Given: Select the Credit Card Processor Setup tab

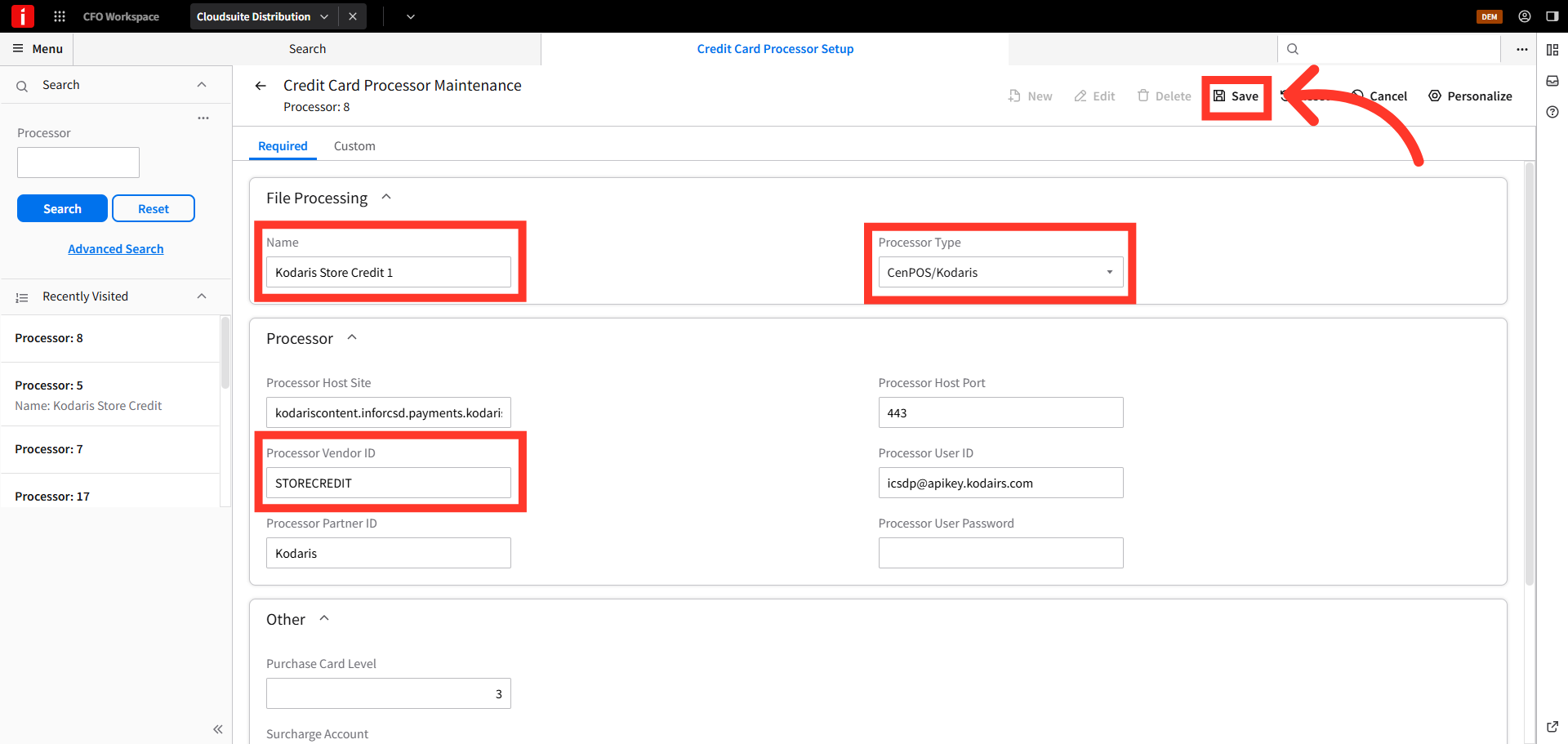Looking at the screenshot, I should pyautogui.click(x=775, y=49).
